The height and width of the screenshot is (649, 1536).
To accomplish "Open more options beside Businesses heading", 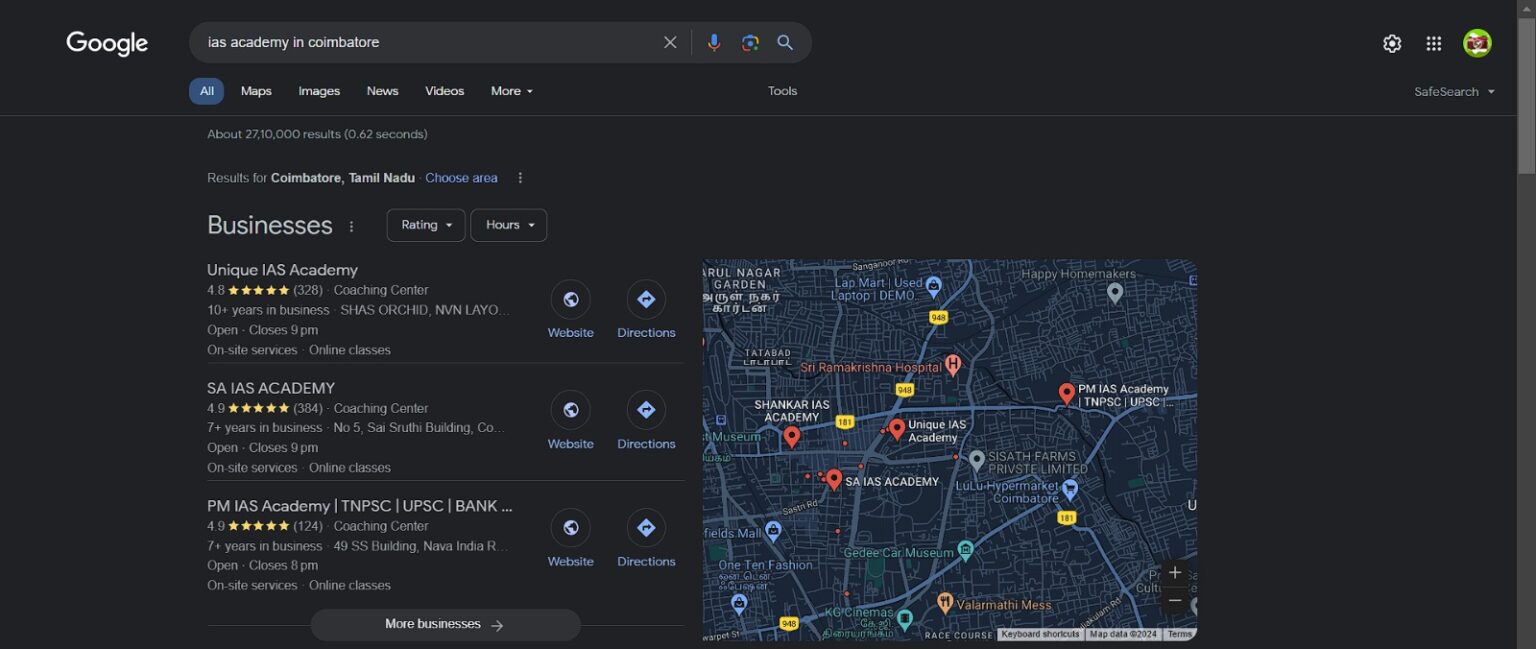I will [351, 226].
